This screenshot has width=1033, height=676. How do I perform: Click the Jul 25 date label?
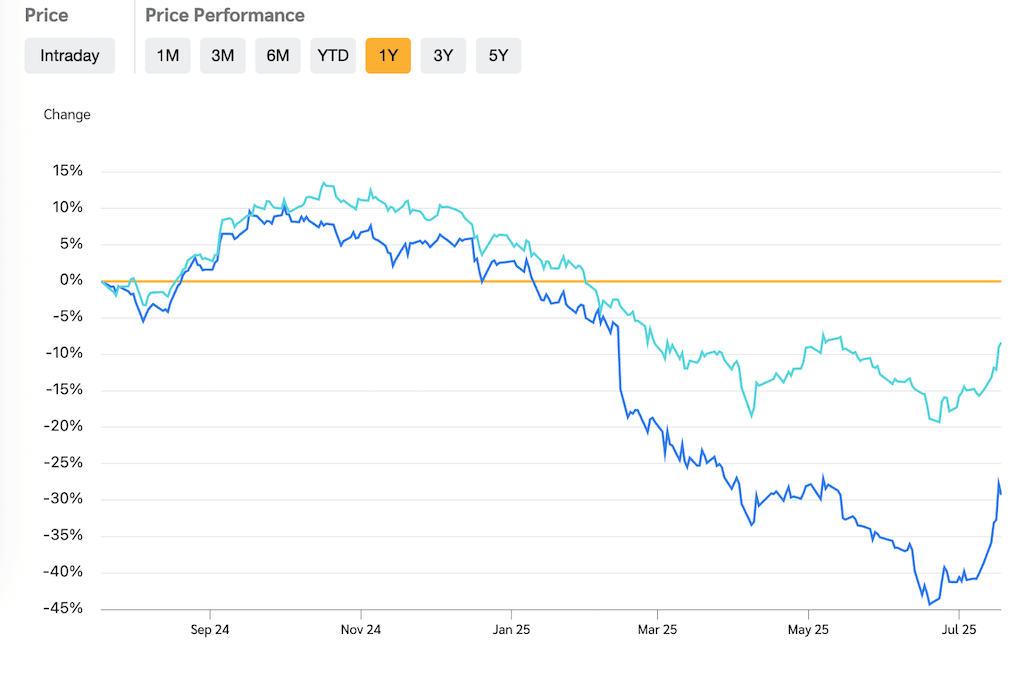tap(958, 630)
